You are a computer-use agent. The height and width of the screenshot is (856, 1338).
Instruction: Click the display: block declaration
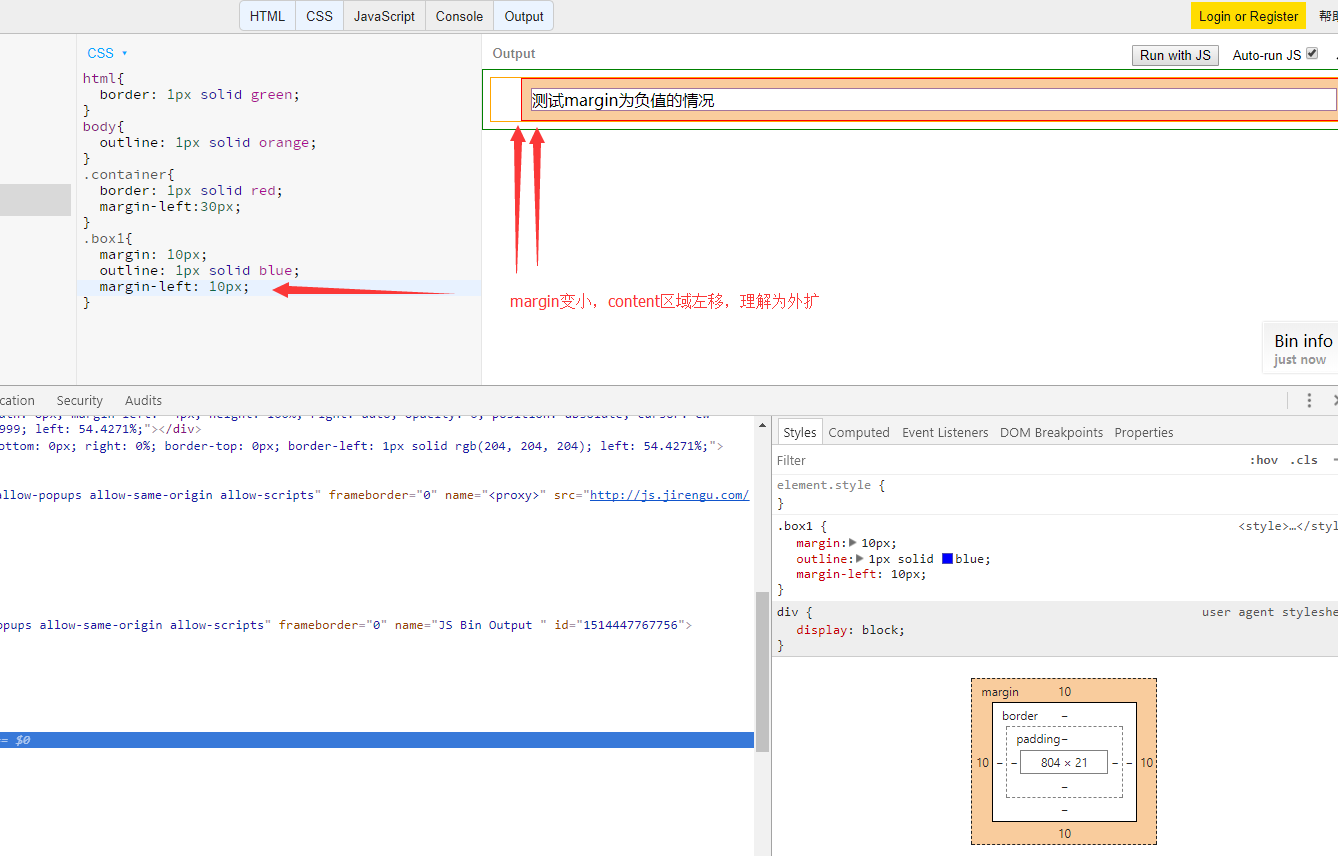pos(850,630)
